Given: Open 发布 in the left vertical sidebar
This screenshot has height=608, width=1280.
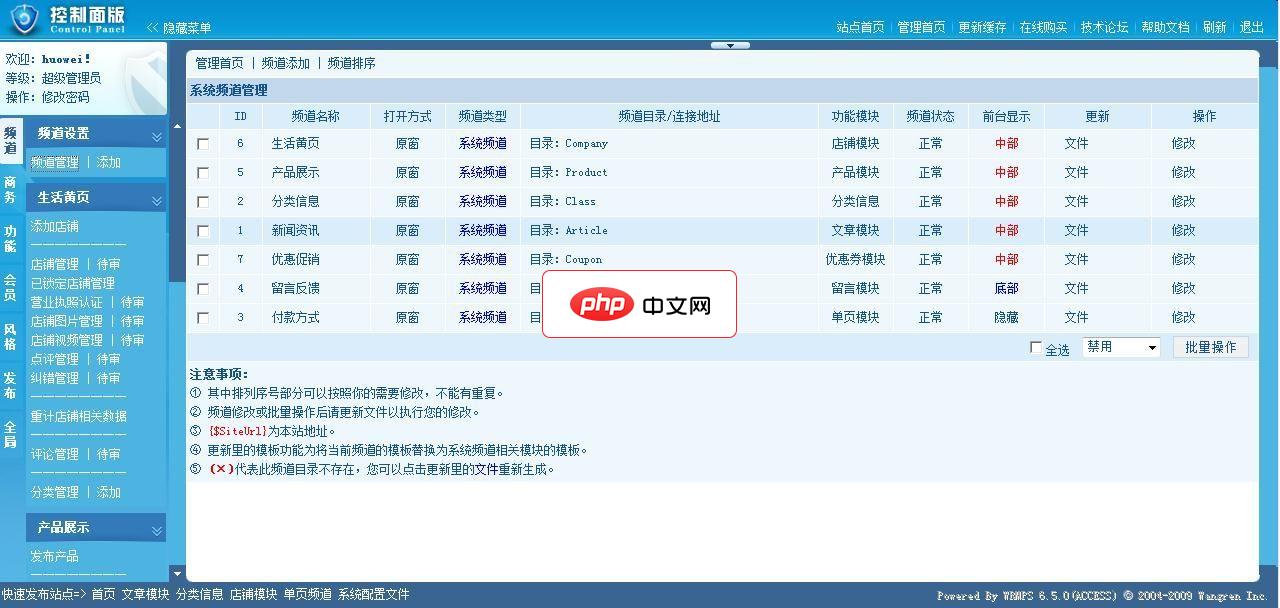Looking at the screenshot, I should 11,384.
